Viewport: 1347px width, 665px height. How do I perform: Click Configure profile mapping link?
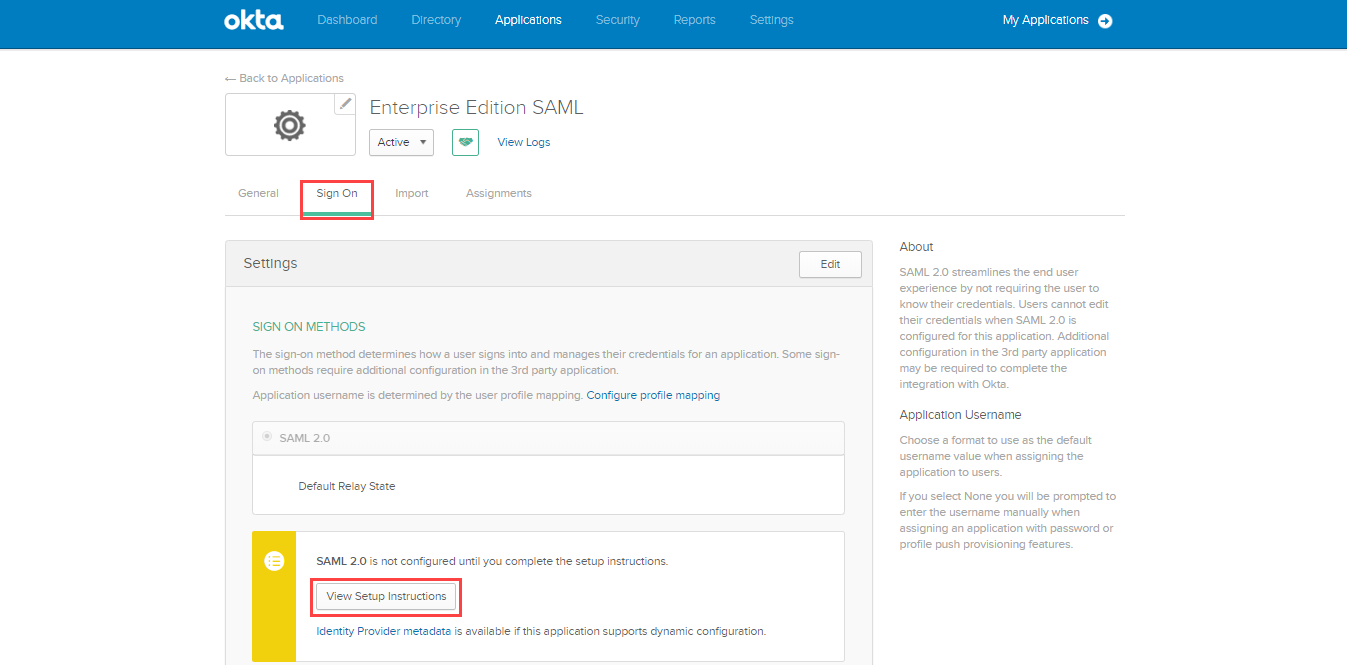653,395
